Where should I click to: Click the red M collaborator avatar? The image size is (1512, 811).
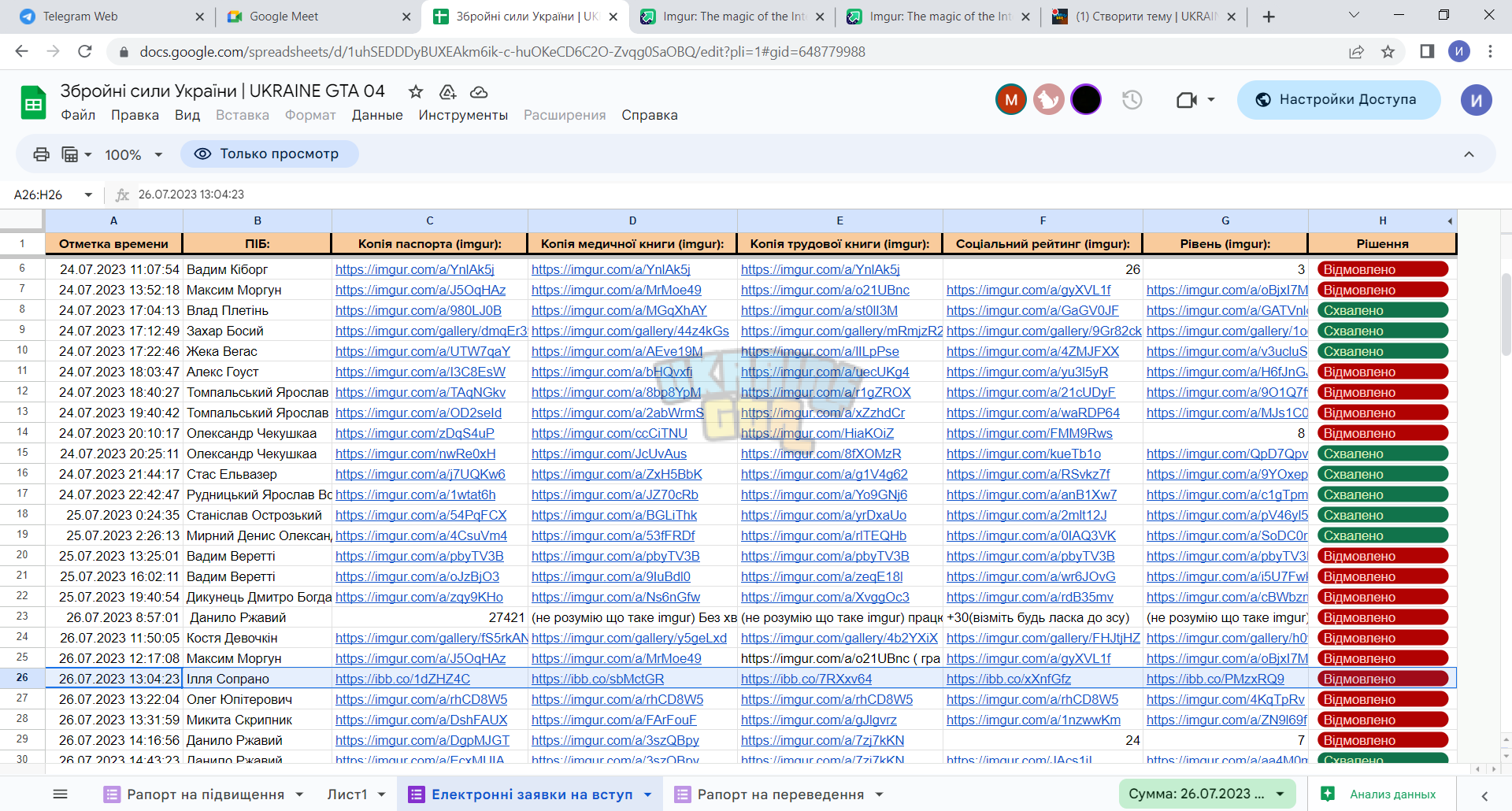click(x=1011, y=100)
